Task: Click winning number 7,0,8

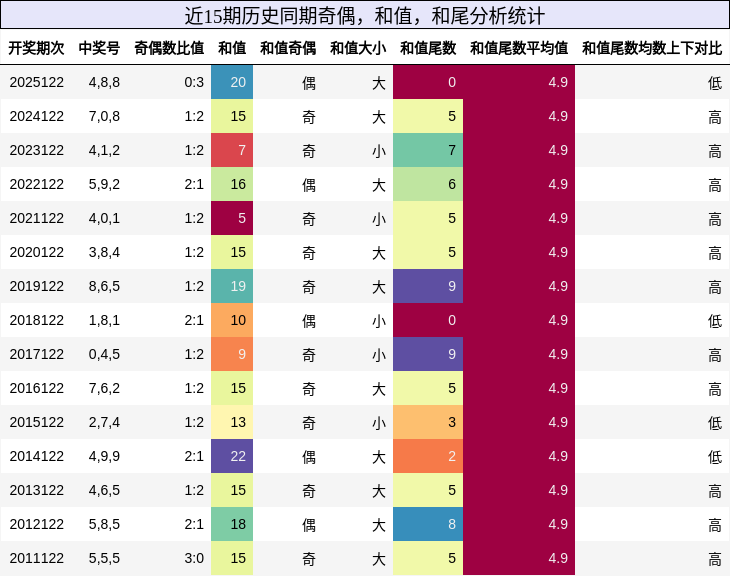Action: pyautogui.click(x=104, y=116)
